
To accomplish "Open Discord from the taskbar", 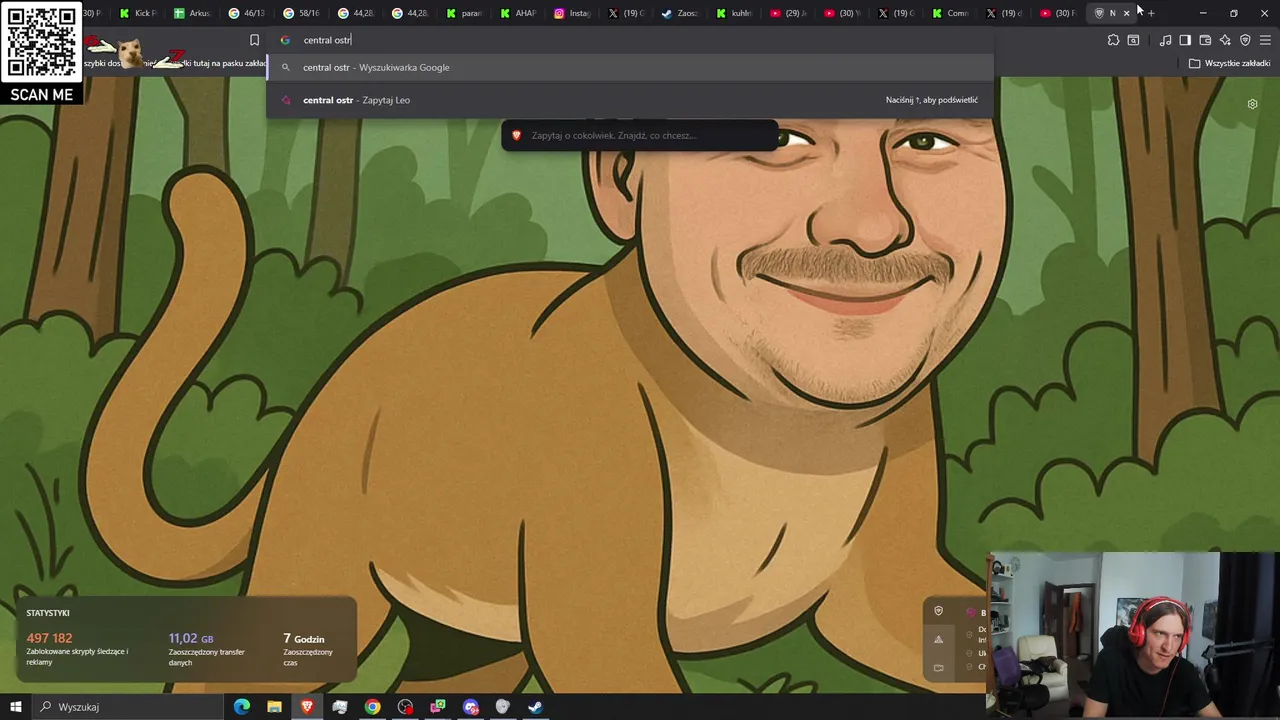I will (470, 707).
